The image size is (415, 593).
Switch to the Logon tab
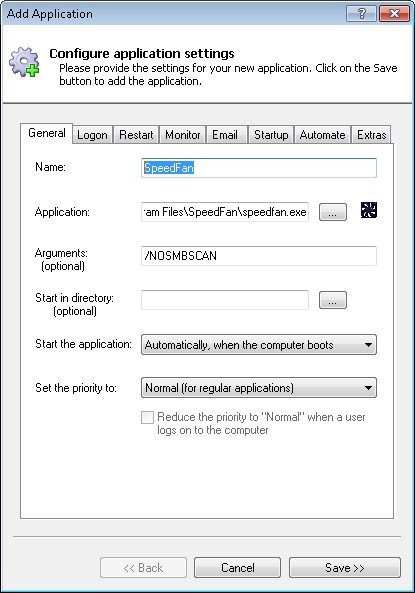(x=92, y=135)
